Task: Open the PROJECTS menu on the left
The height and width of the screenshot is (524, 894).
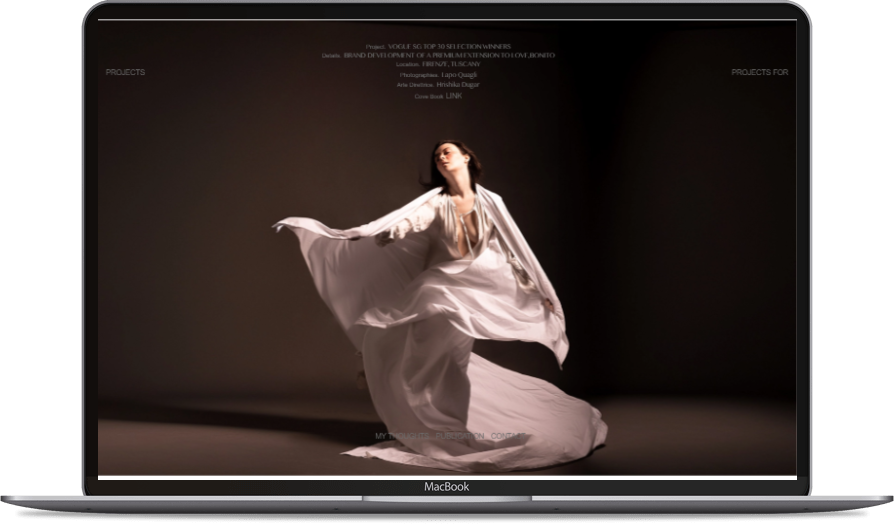Action: click(125, 72)
